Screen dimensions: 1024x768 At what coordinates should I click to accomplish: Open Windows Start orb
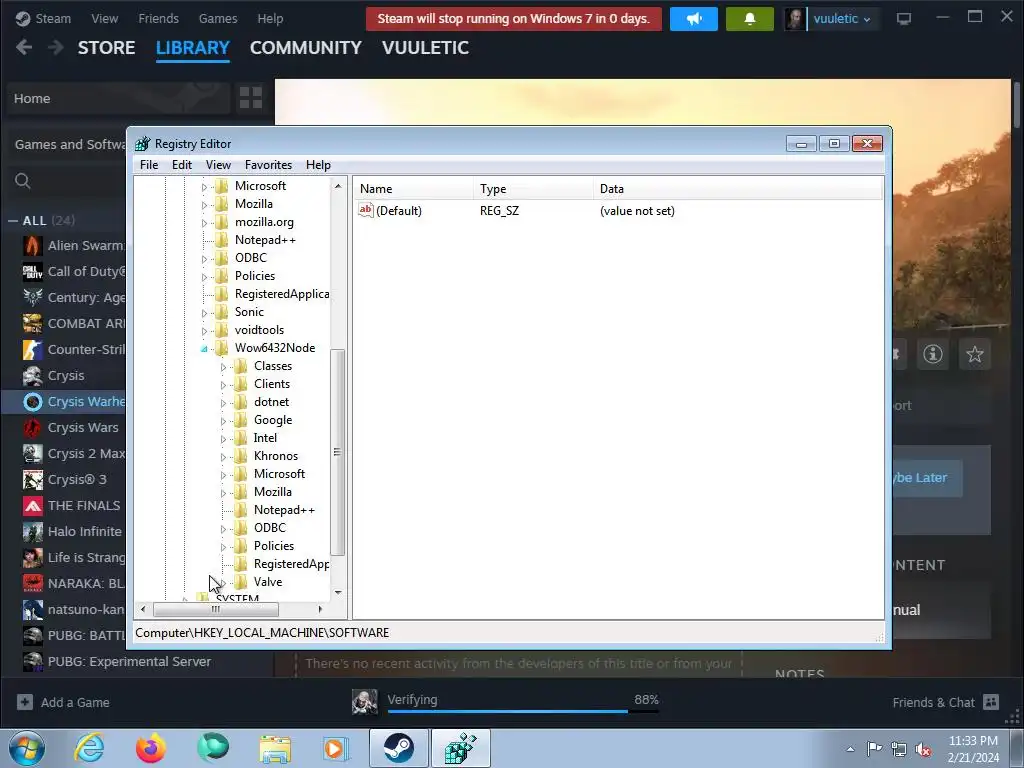27,748
